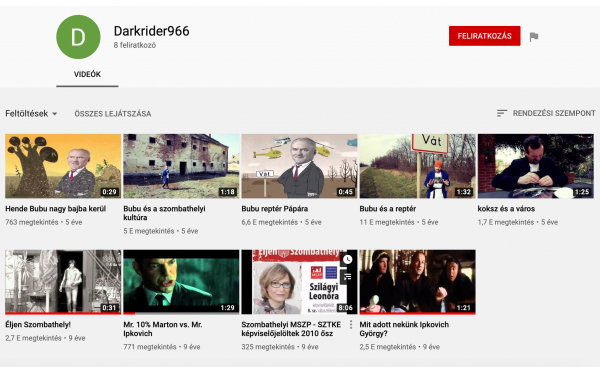This screenshot has height=367, width=600.
Task: Click the 5 E megtekintés • 5 éve text
Action: click(161, 231)
